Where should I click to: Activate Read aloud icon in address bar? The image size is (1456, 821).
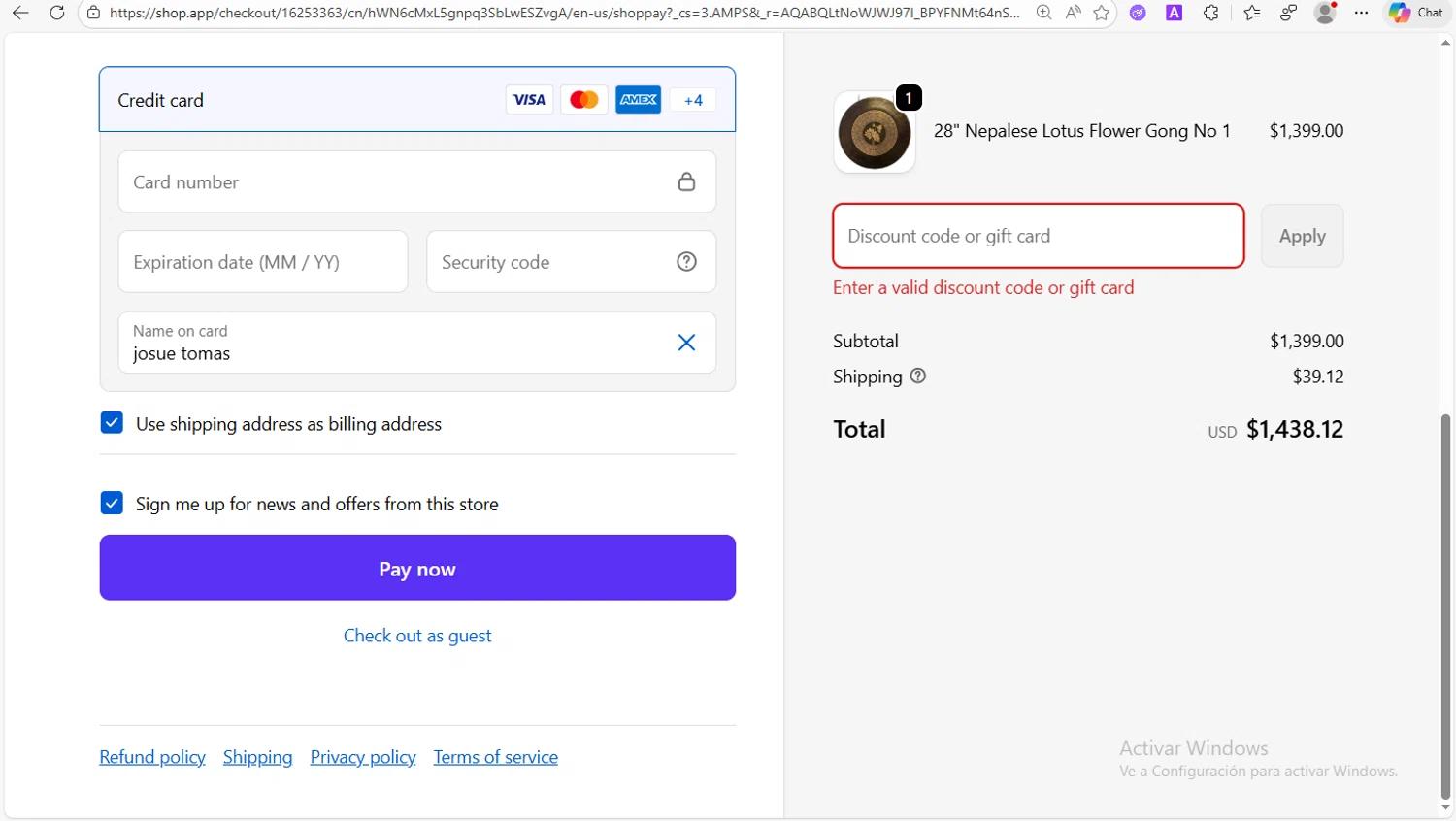point(1073,13)
